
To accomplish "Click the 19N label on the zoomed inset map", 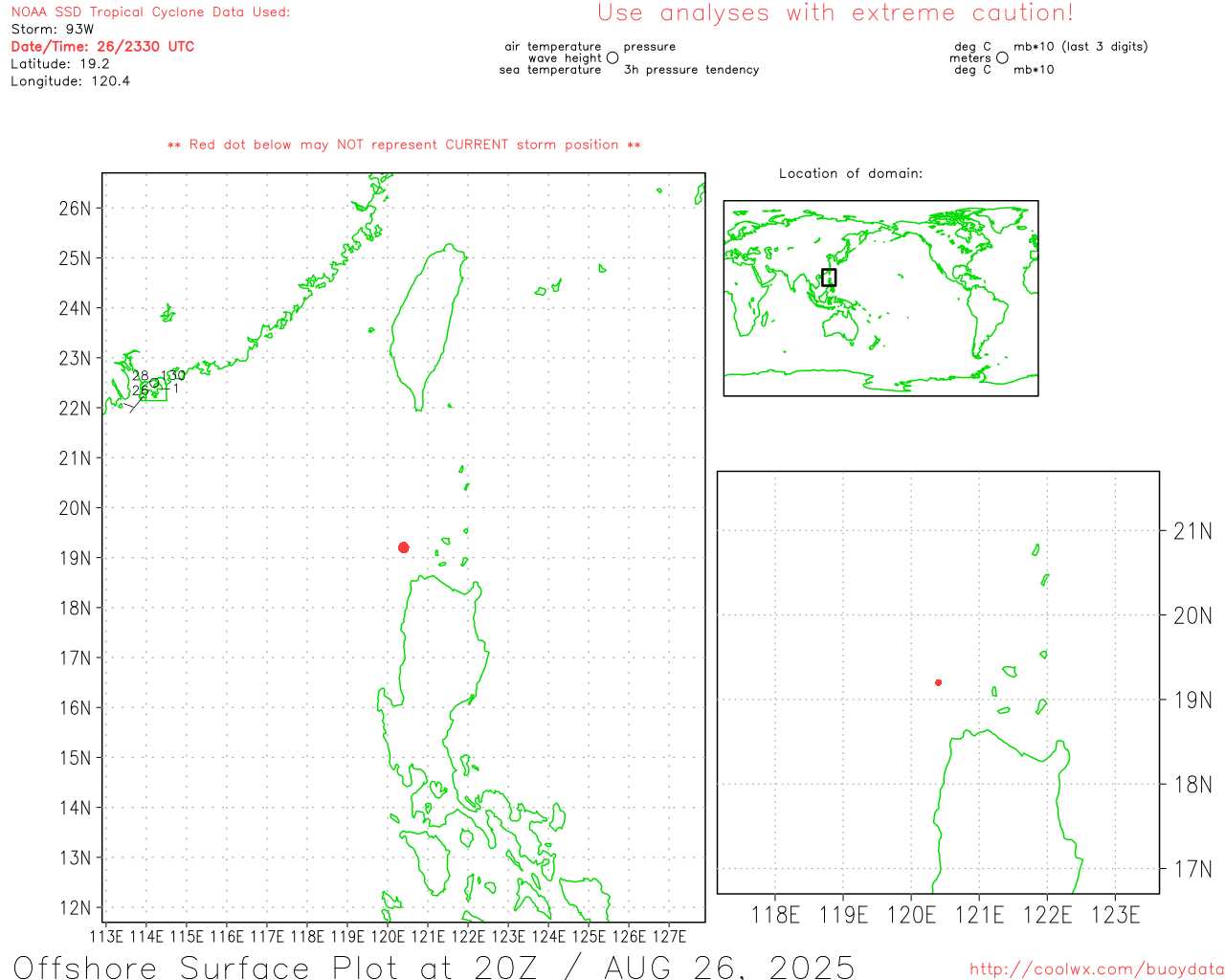I will point(1192,700).
